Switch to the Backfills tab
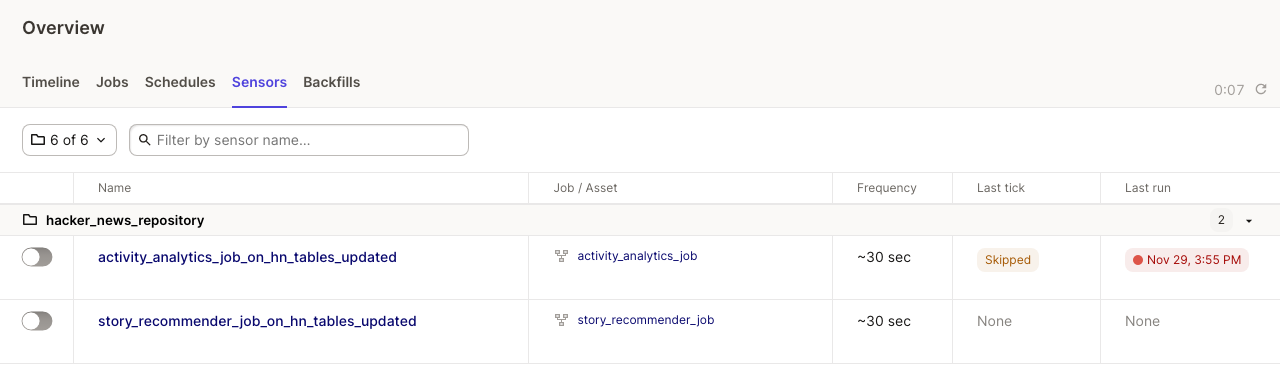 (332, 82)
